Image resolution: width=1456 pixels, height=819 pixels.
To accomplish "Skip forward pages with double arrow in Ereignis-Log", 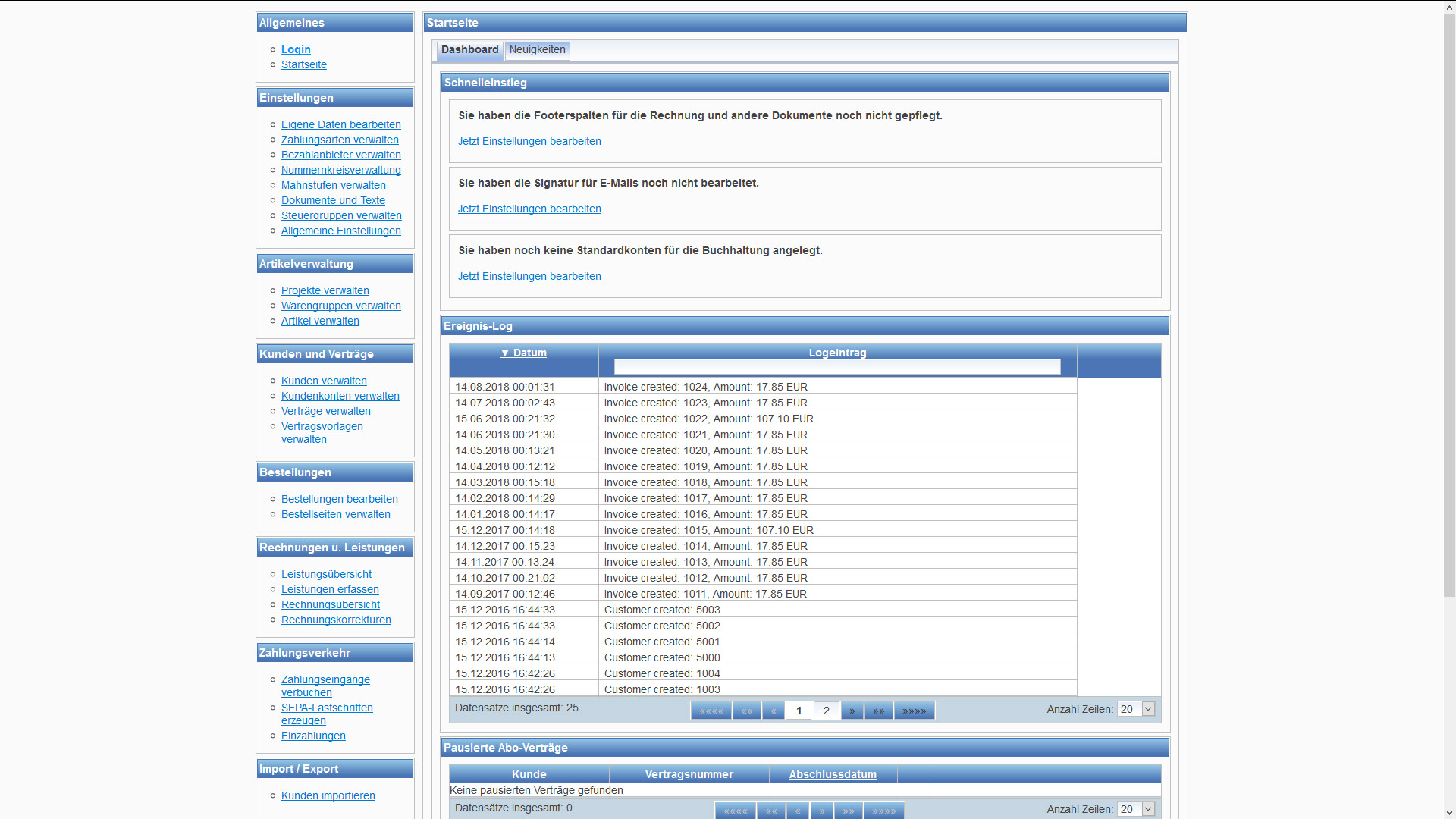I will click(x=878, y=711).
